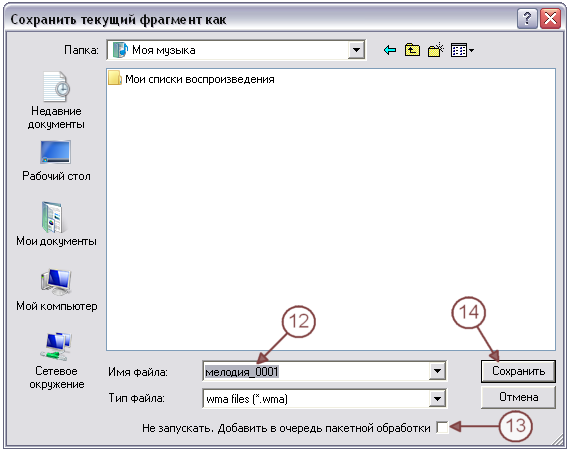The height and width of the screenshot is (450, 568).
Task: Click the Сохранить button
Action: point(518,371)
